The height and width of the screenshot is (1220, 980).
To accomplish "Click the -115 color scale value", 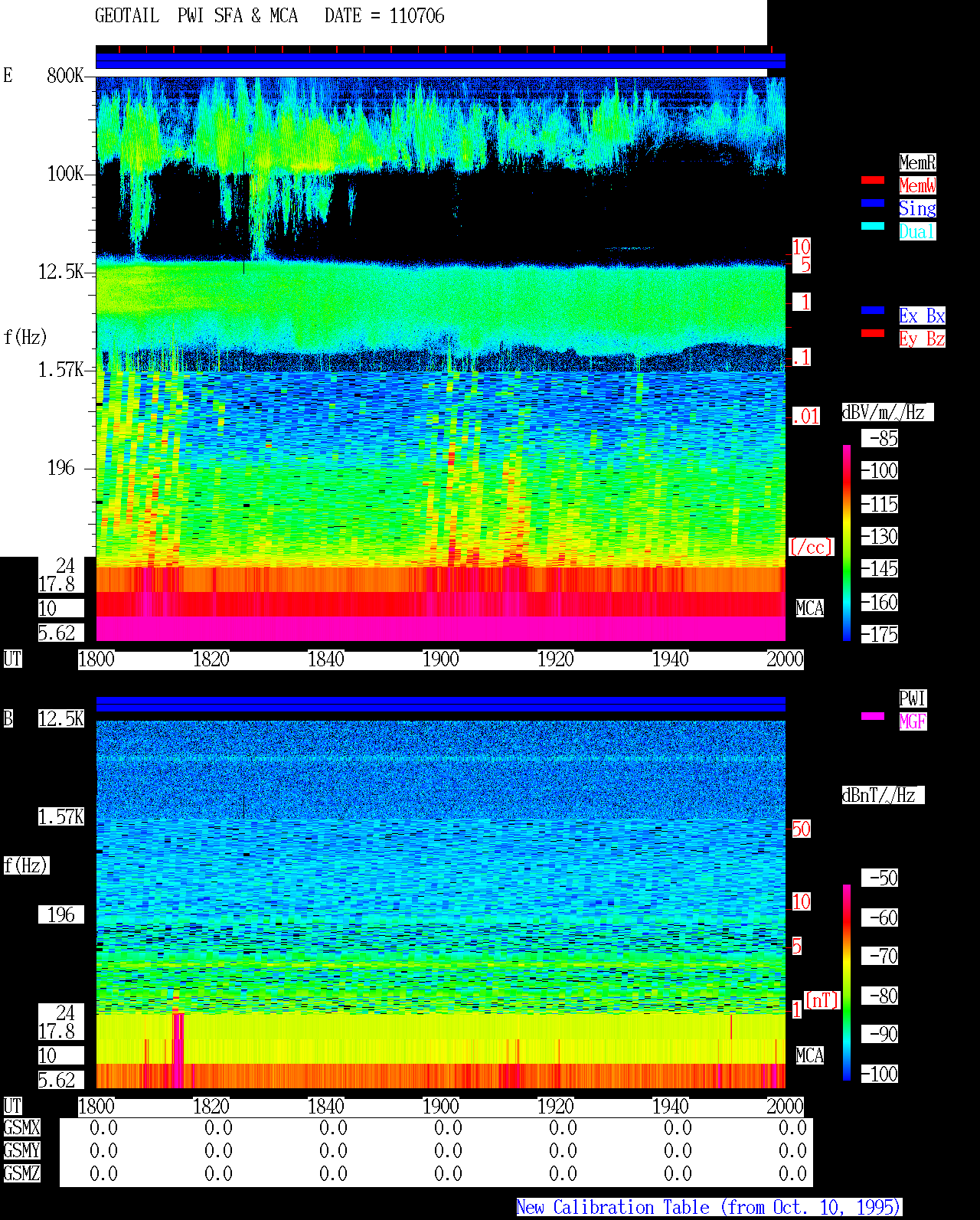I will pos(880,504).
